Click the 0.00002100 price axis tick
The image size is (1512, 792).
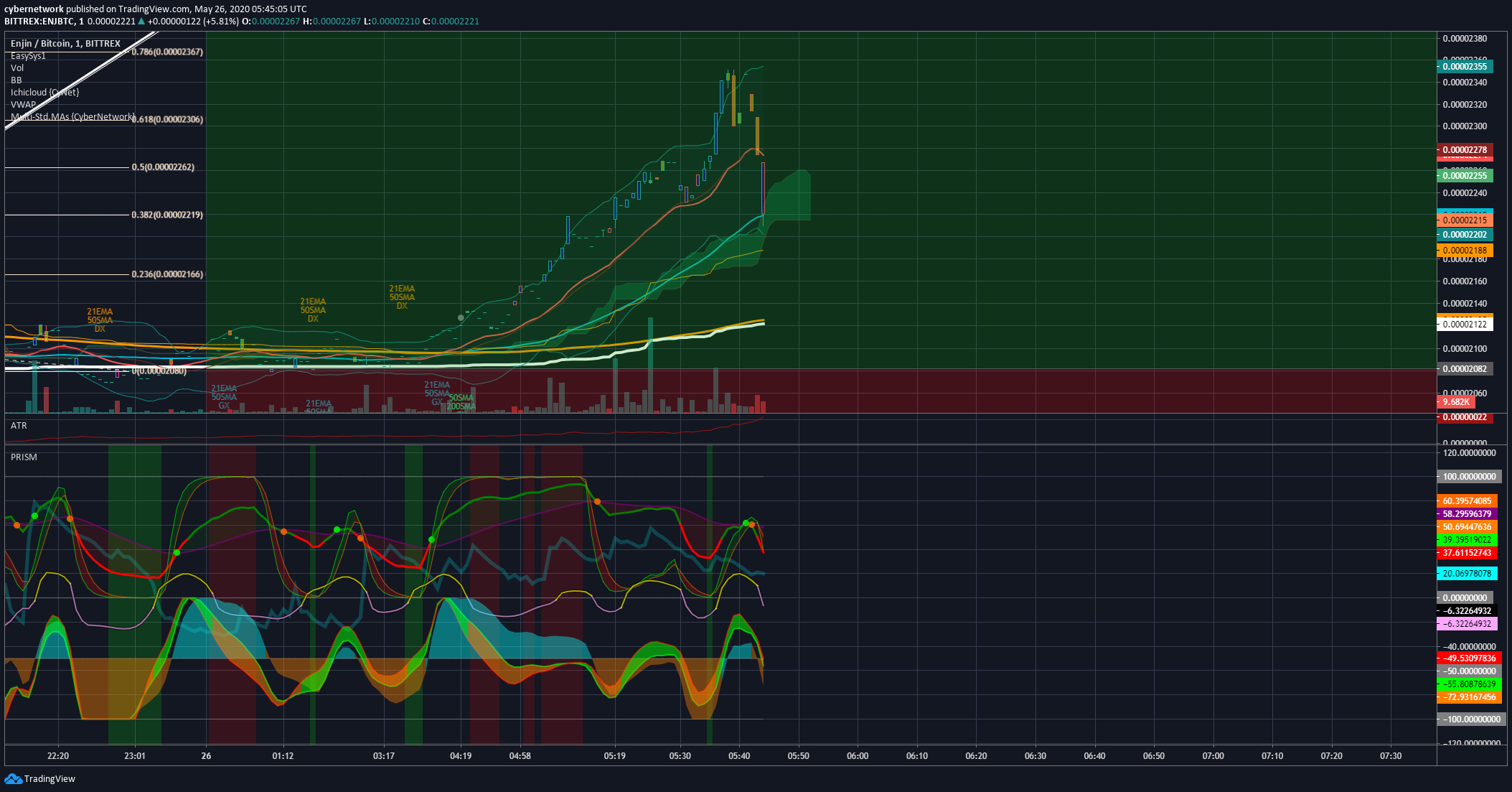click(1465, 349)
